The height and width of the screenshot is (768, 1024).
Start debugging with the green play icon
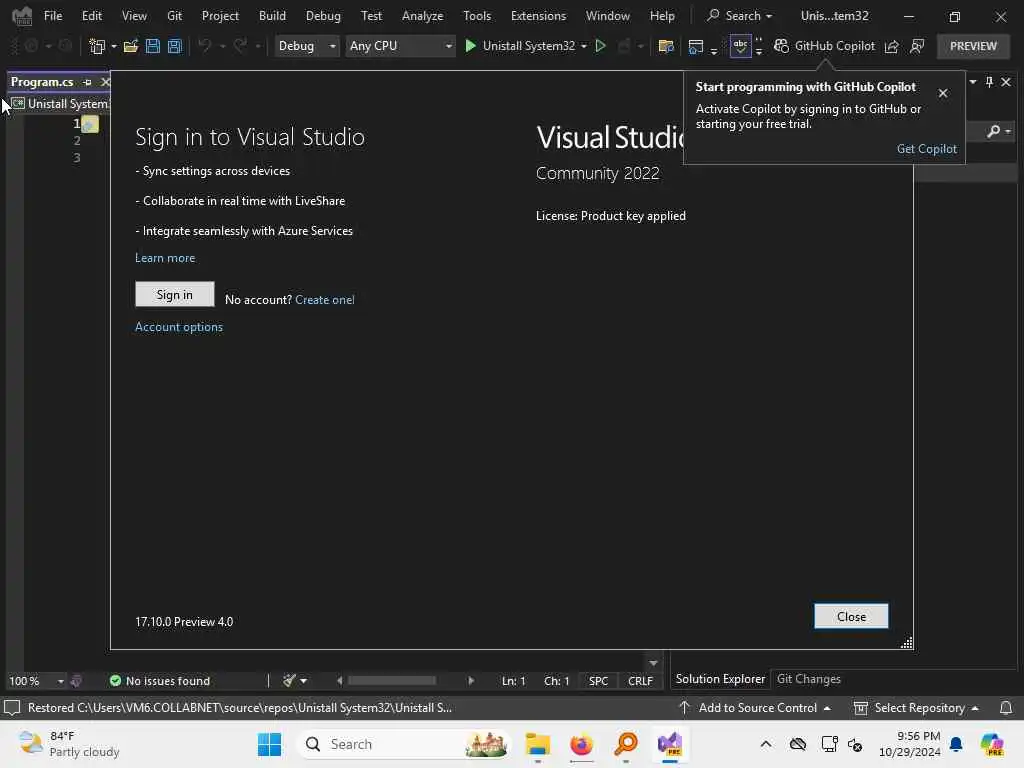[470, 46]
